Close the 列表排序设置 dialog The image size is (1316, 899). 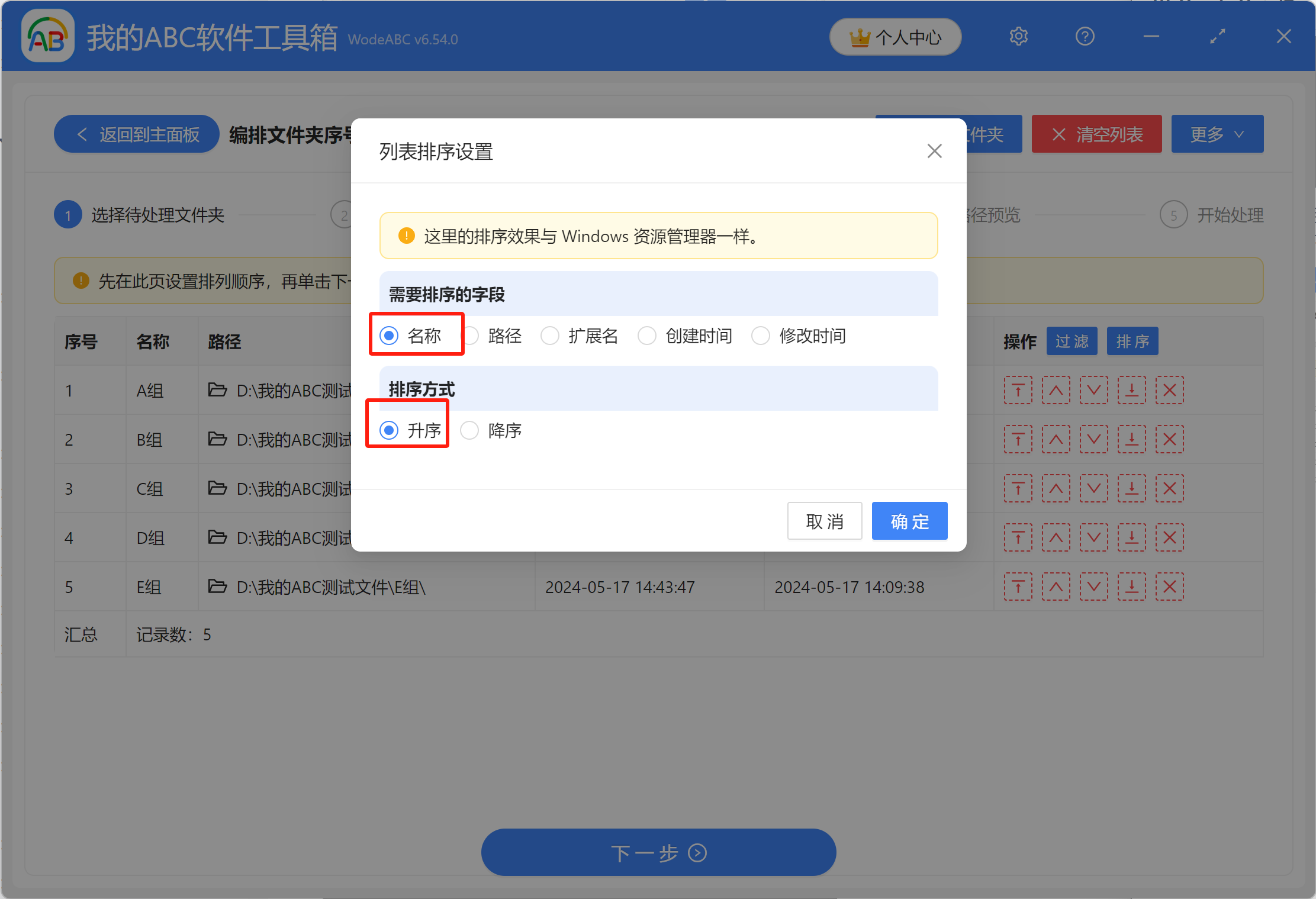[934, 152]
